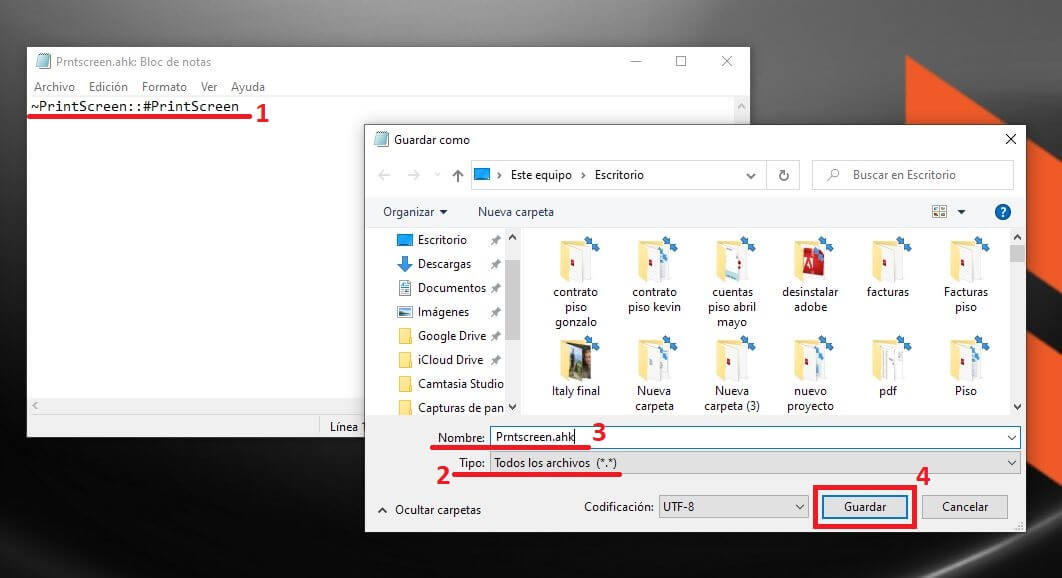Expand the path chevron after Este equipo

click(582, 176)
